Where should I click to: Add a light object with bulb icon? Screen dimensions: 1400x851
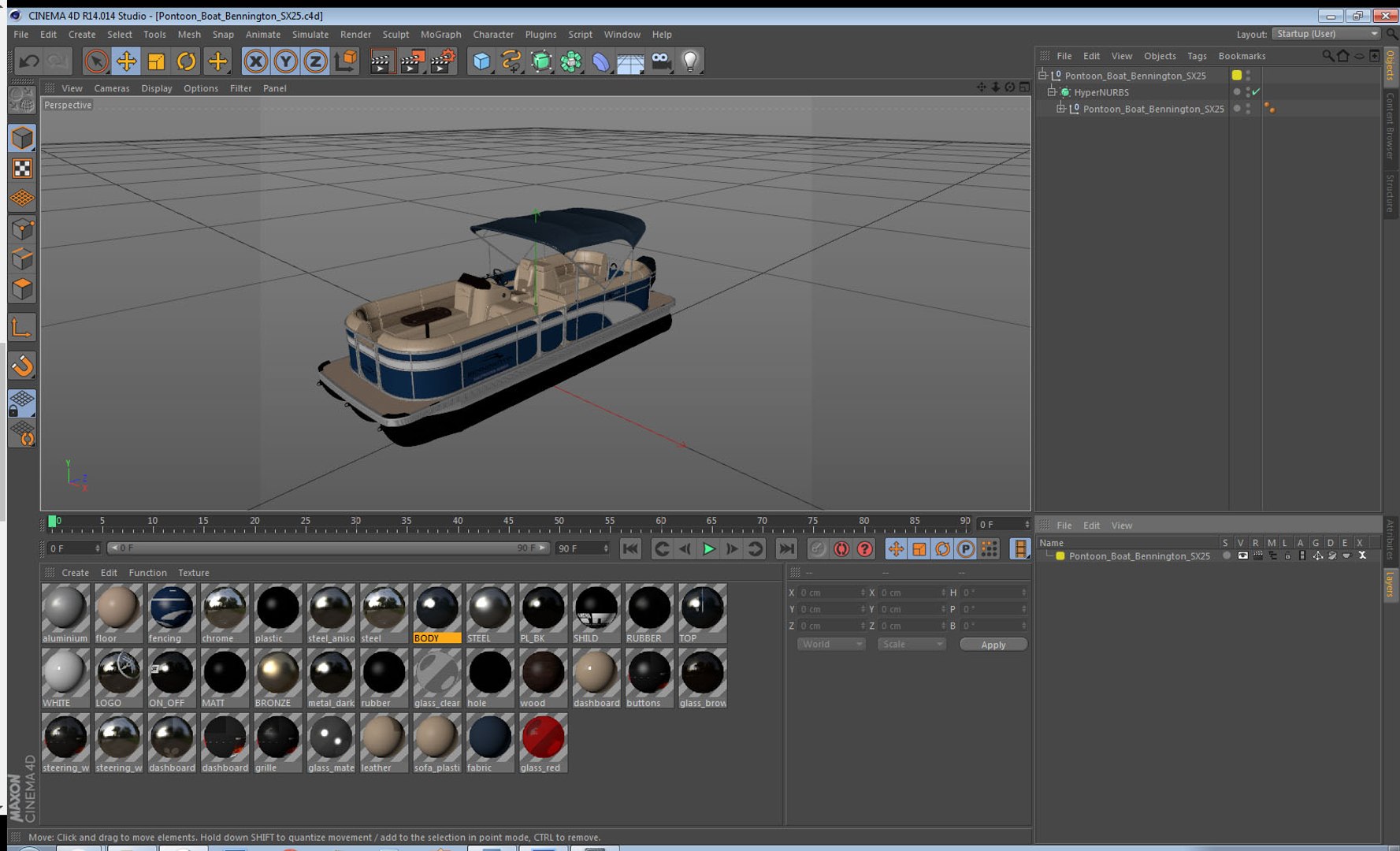click(x=690, y=61)
